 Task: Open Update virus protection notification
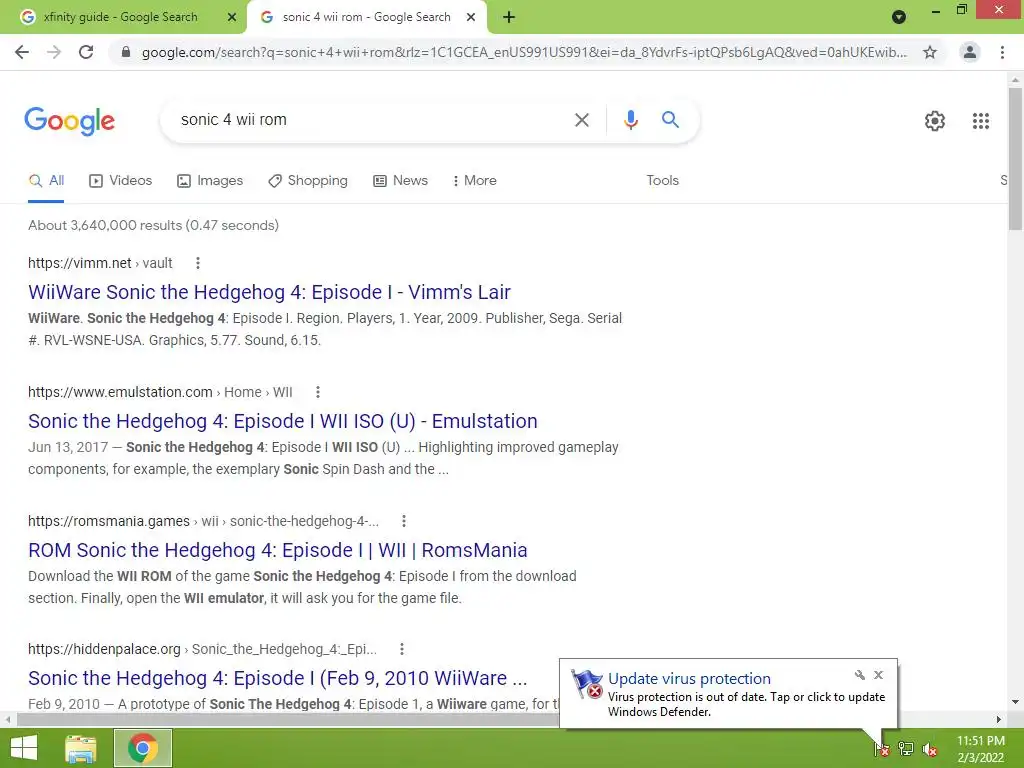coord(689,679)
